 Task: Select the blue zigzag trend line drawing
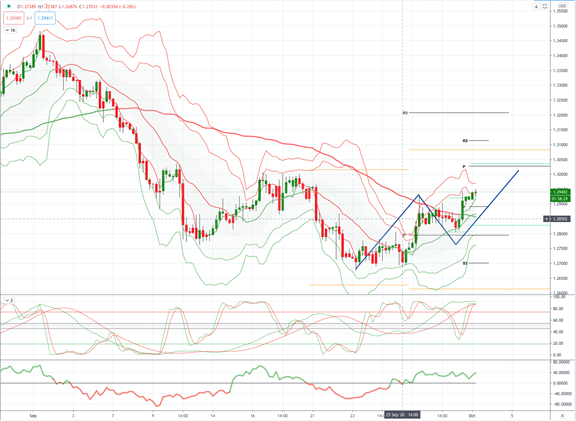point(437,219)
